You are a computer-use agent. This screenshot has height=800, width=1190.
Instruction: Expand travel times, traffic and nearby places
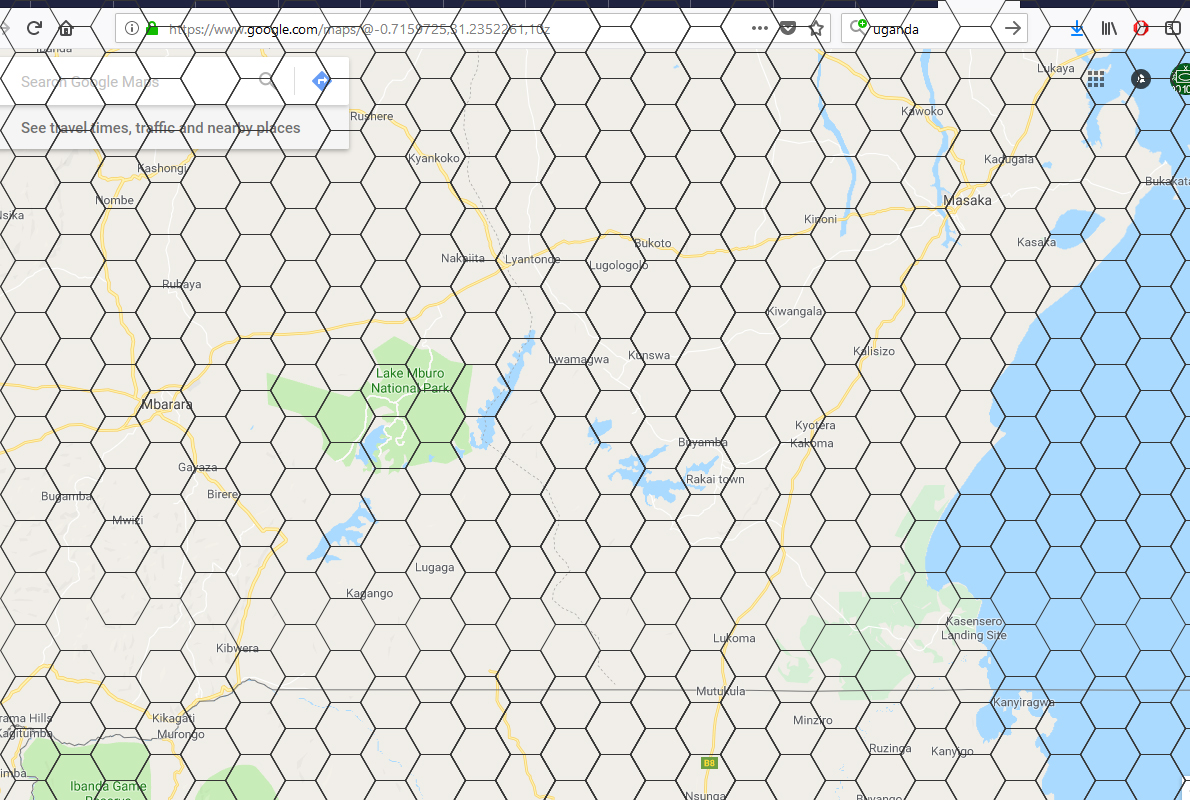(x=160, y=128)
